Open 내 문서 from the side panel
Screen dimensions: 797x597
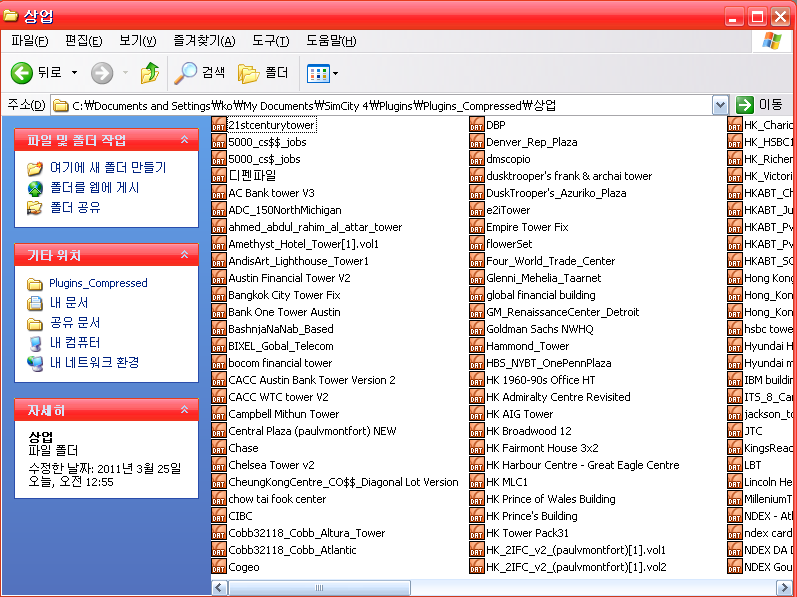69,303
